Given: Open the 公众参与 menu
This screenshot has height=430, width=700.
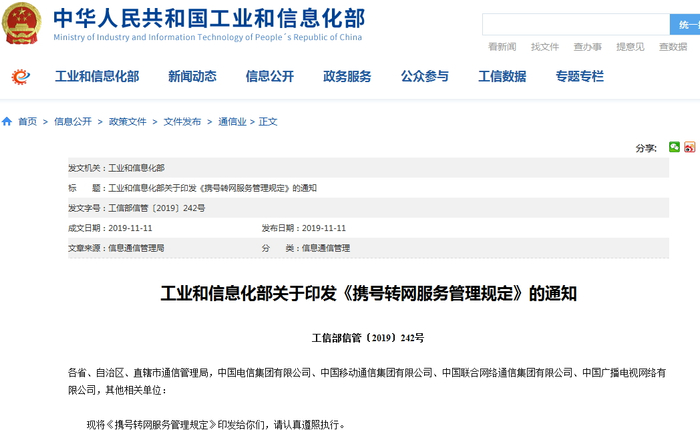Looking at the screenshot, I should (425, 77).
